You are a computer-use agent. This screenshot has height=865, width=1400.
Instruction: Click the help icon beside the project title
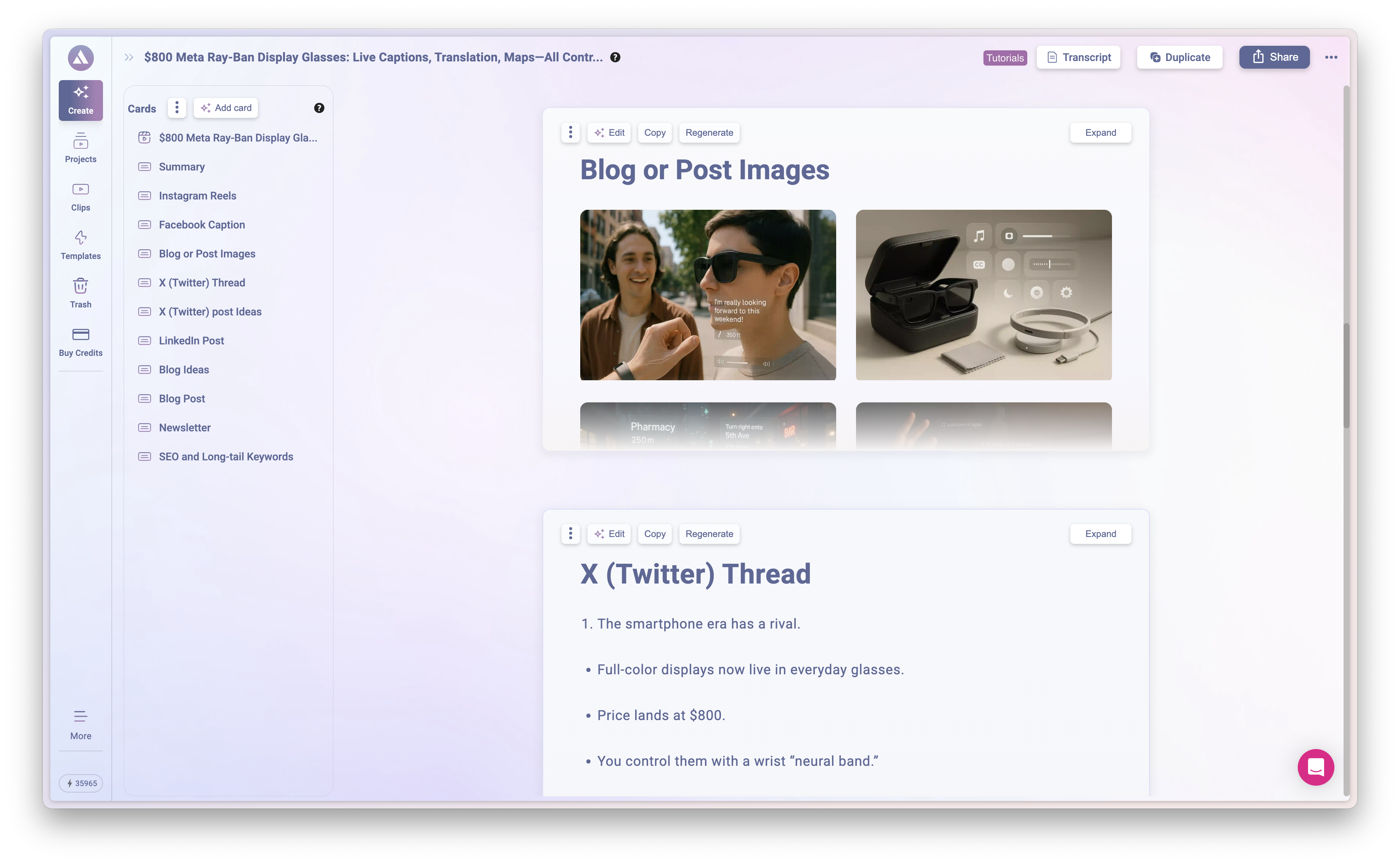615,57
